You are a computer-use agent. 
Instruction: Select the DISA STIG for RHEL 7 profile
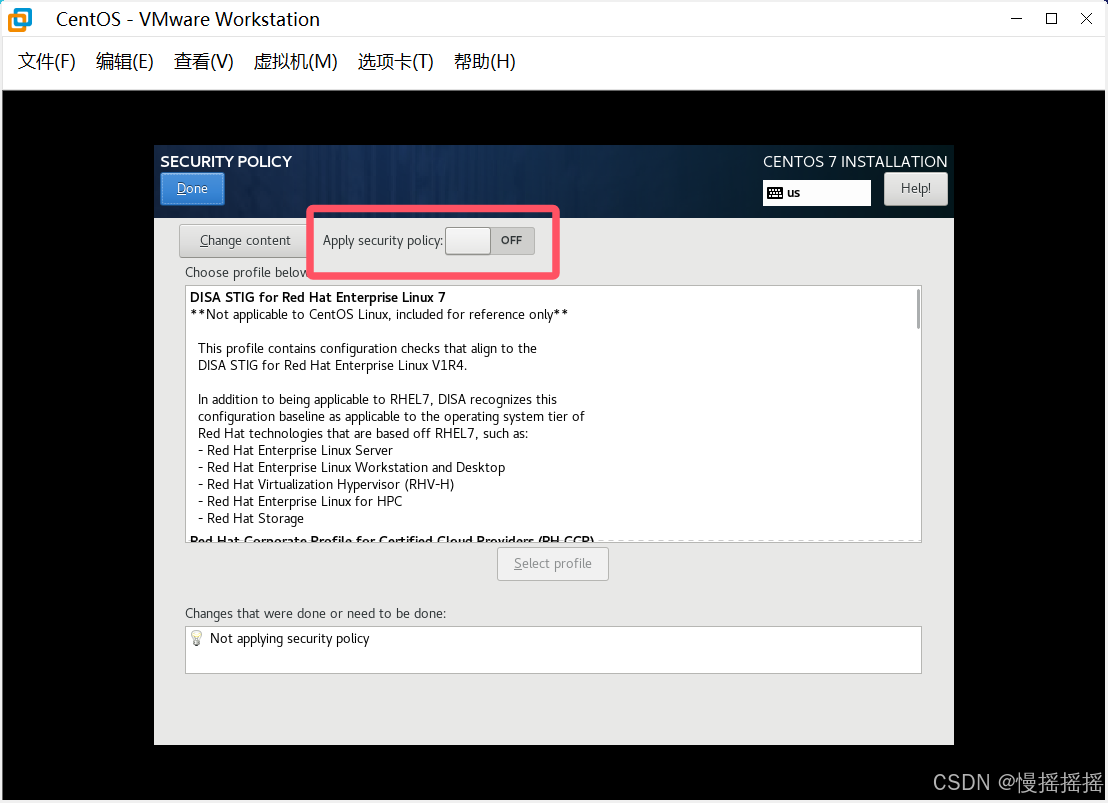click(318, 297)
